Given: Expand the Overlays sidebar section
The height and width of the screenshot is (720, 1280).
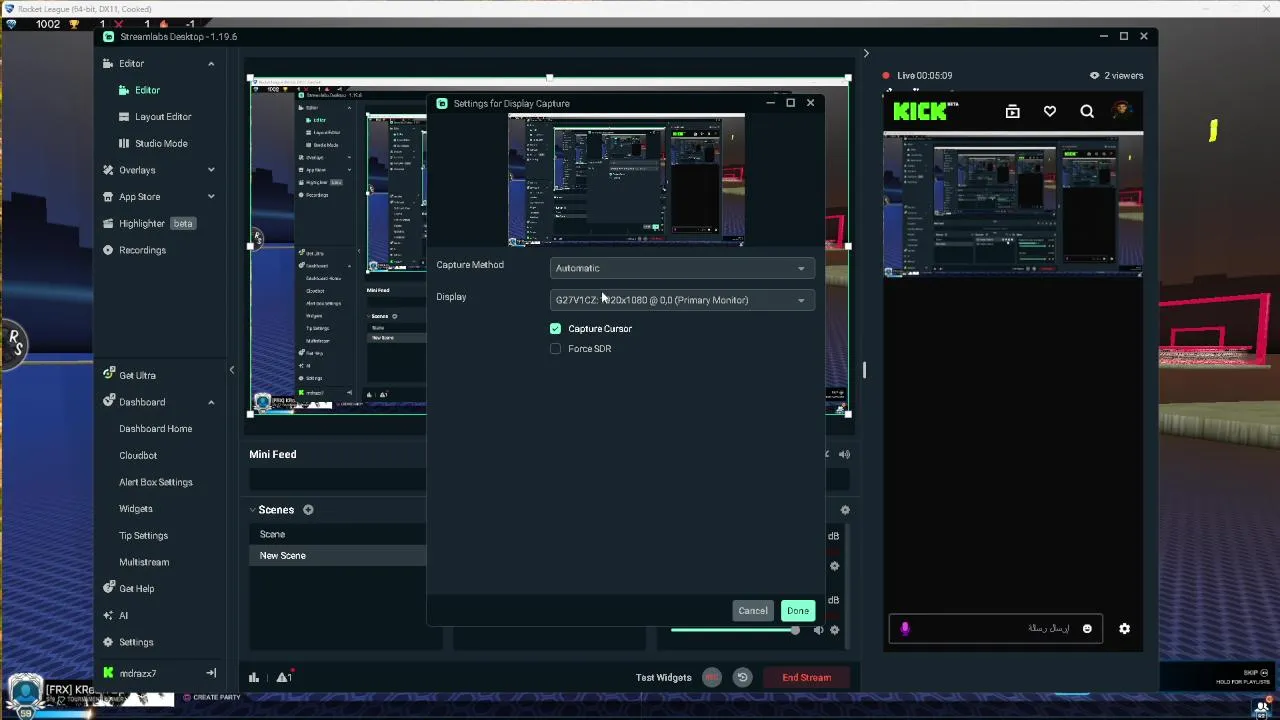Looking at the screenshot, I should pos(211,170).
